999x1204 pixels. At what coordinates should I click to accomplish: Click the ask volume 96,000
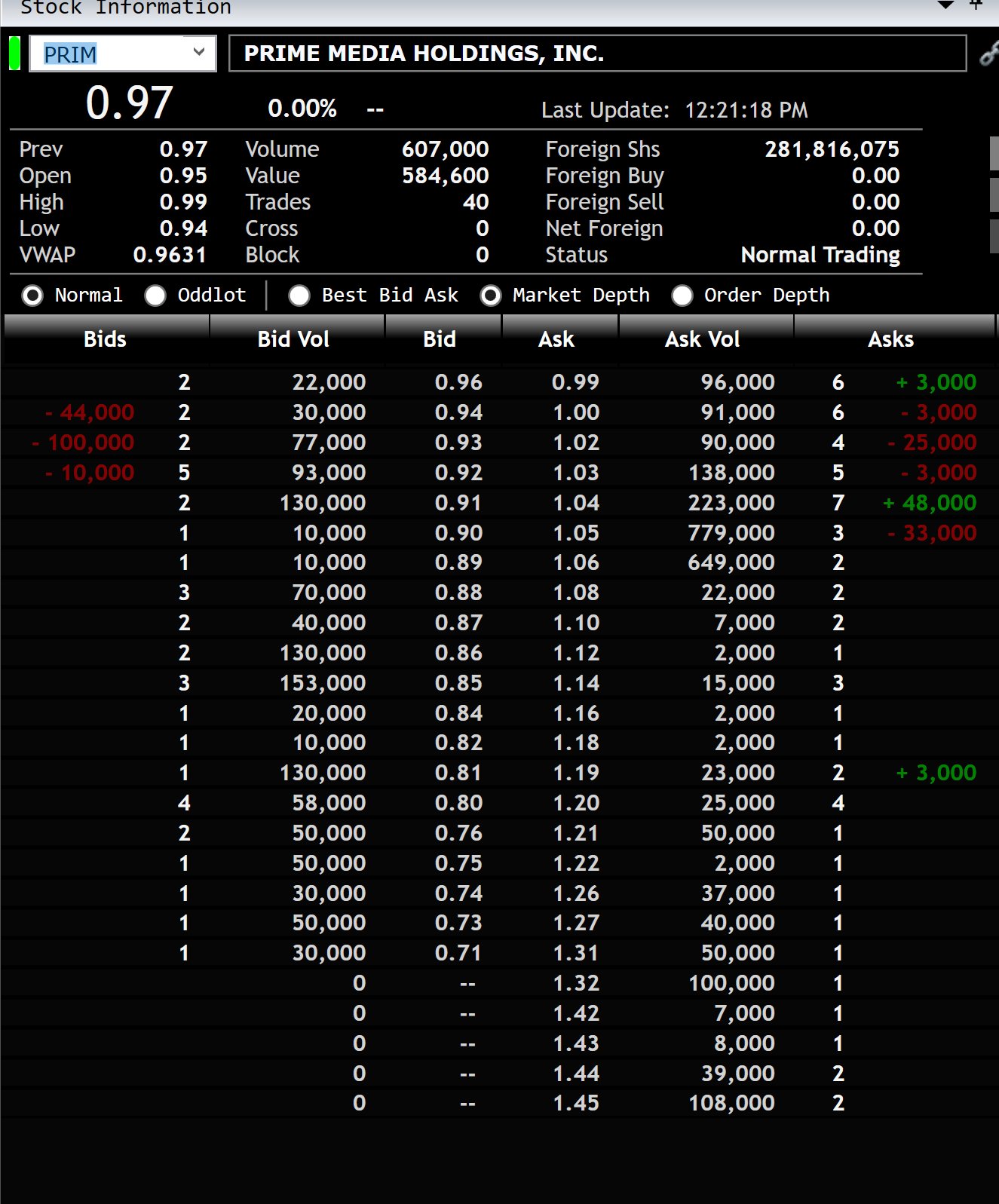tap(738, 382)
